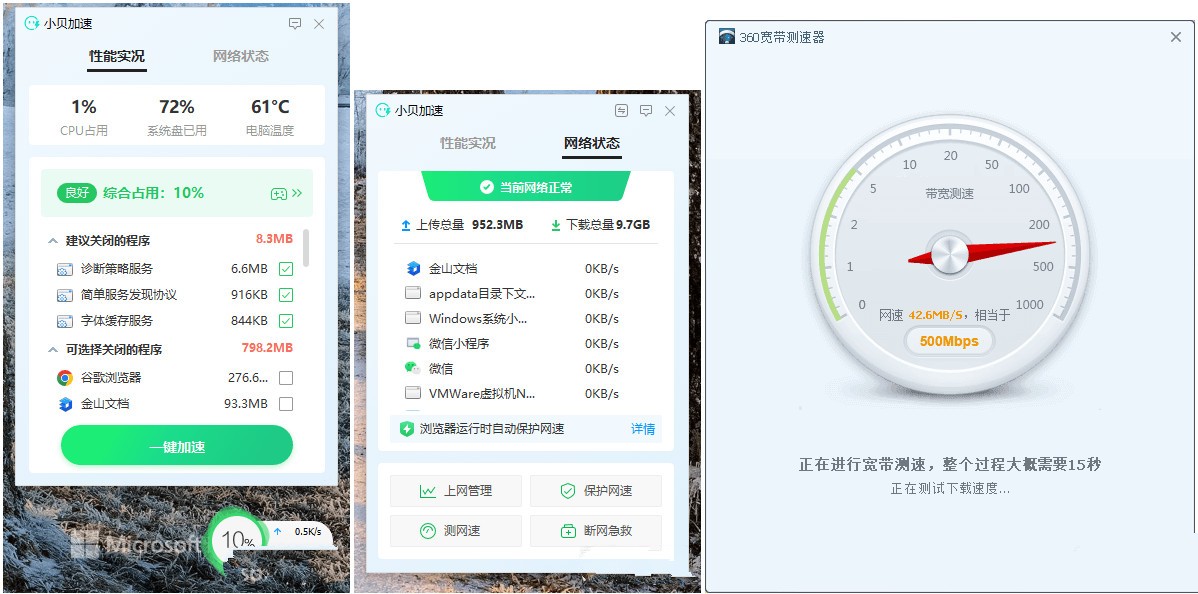Click the appdata目录下文 process icon
Image resolution: width=1198 pixels, height=594 pixels.
click(x=413, y=294)
